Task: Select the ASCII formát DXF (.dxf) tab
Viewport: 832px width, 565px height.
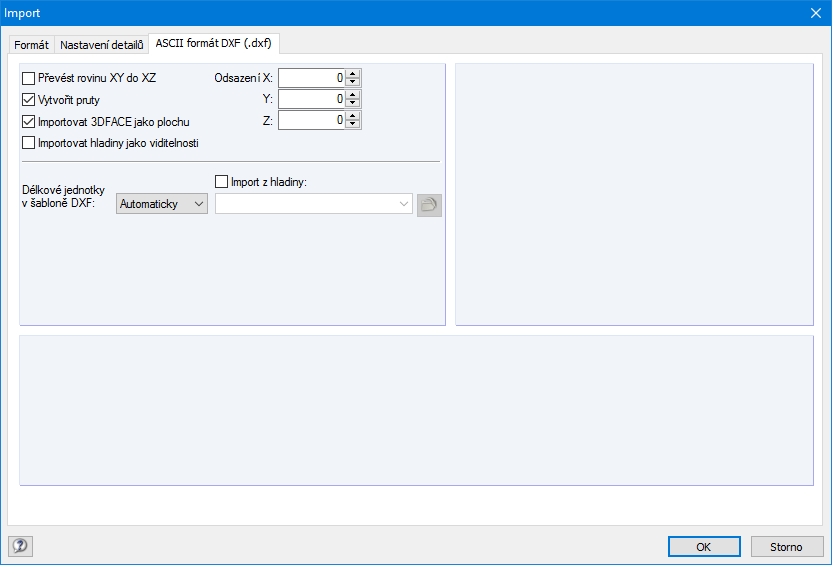Action: click(213, 44)
